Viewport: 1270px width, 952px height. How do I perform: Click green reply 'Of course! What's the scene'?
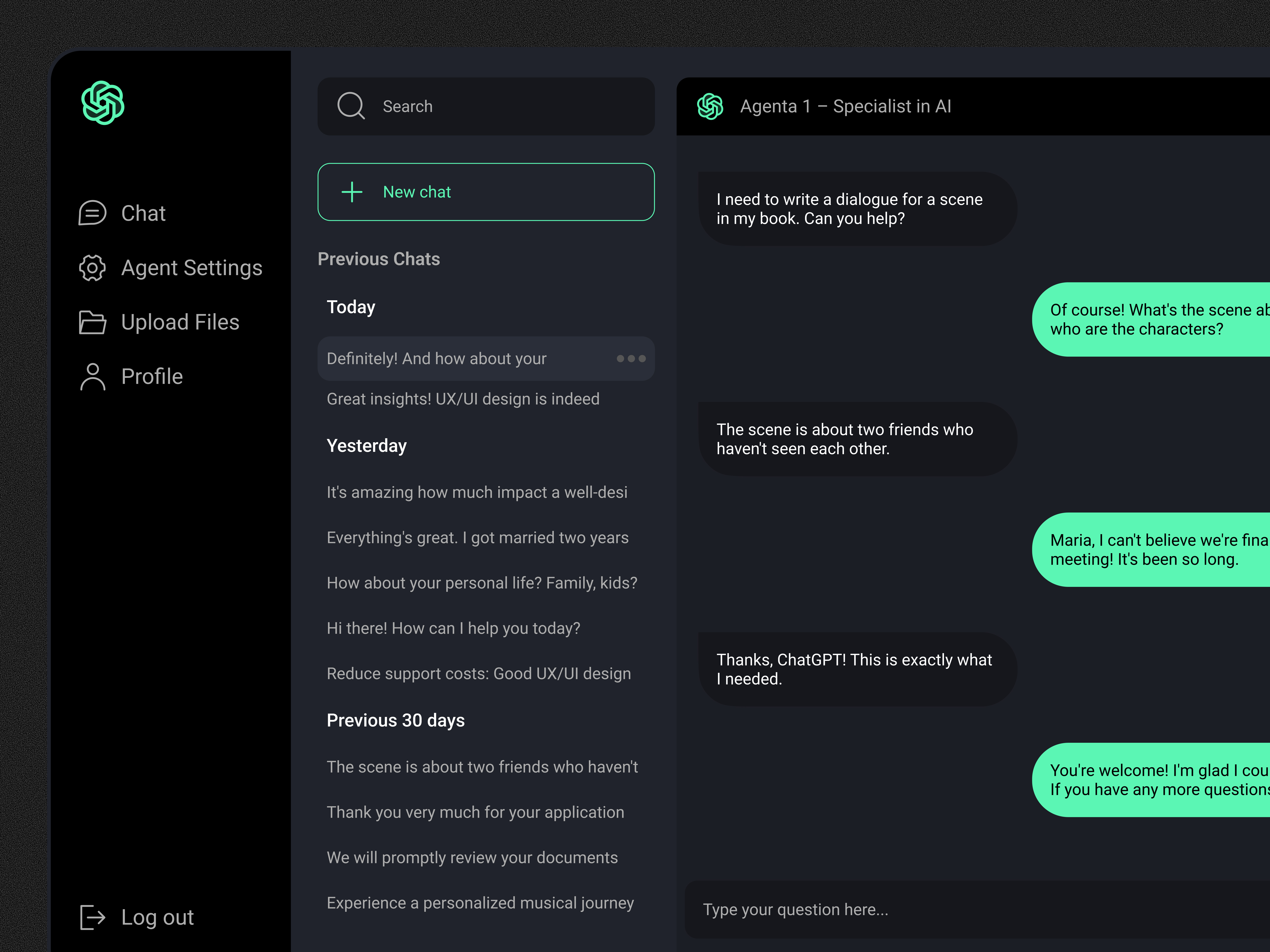click(1151, 320)
